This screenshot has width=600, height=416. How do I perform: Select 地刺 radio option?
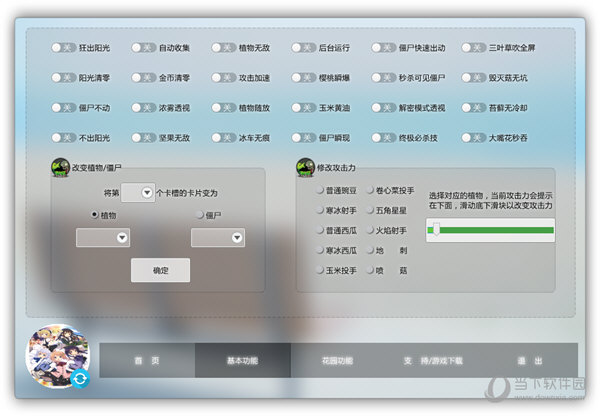click(x=370, y=250)
